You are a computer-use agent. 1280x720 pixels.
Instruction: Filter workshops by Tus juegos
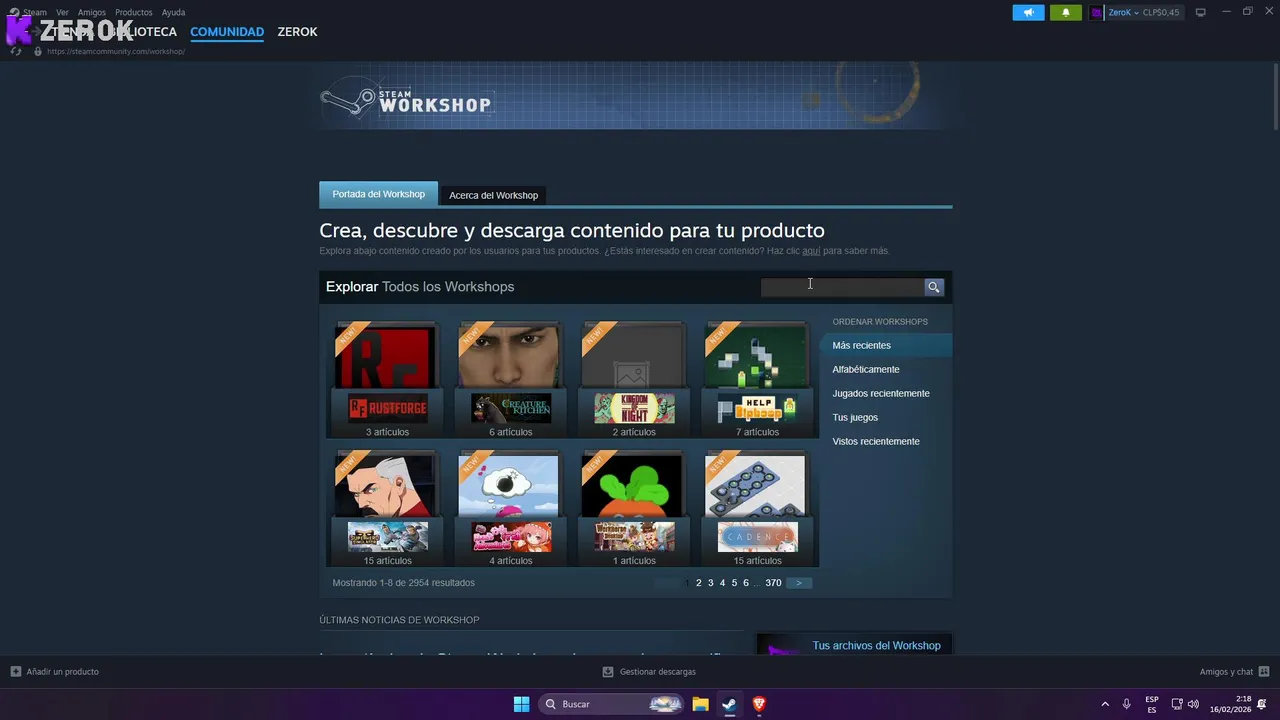click(x=855, y=417)
